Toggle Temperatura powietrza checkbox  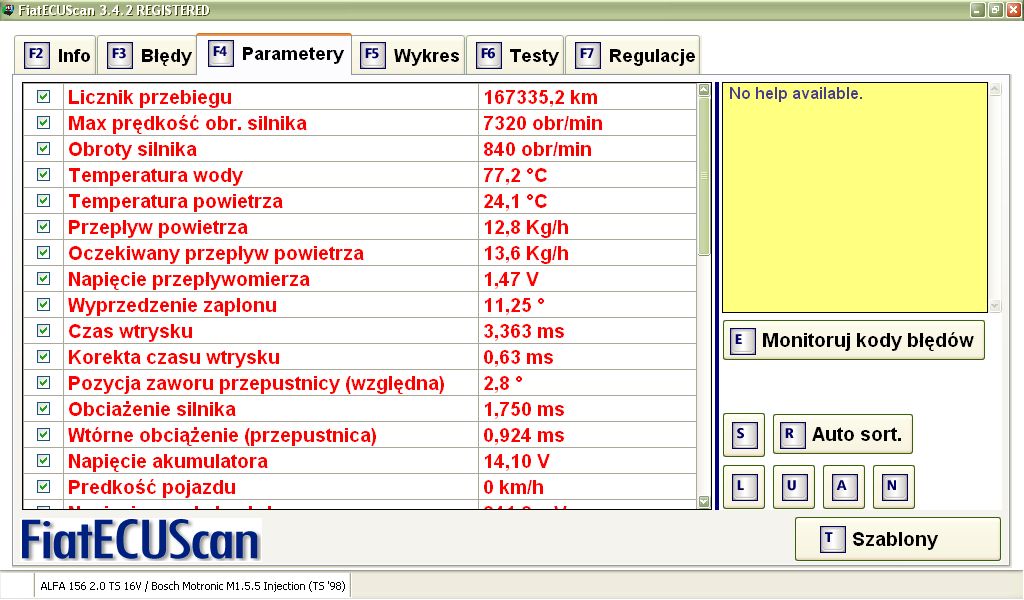[x=43, y=201]
